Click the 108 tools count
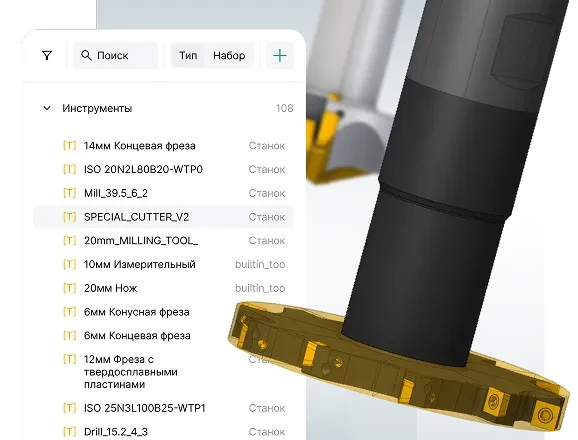This screenshot has width=578, height=440. pyautogui.click(x=285, y=108)
